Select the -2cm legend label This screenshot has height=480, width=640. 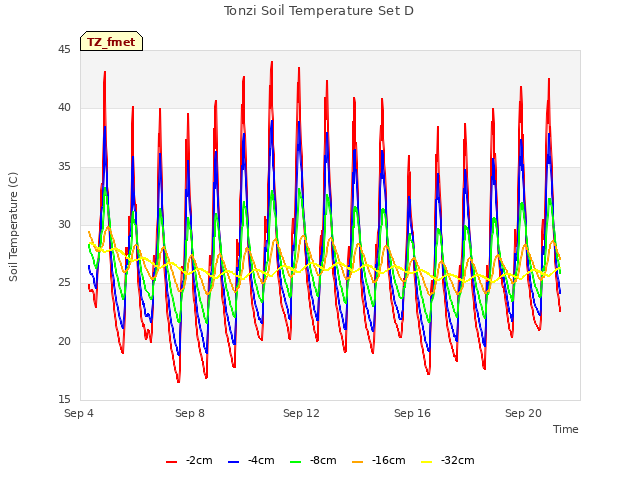[x=199, y=460]
